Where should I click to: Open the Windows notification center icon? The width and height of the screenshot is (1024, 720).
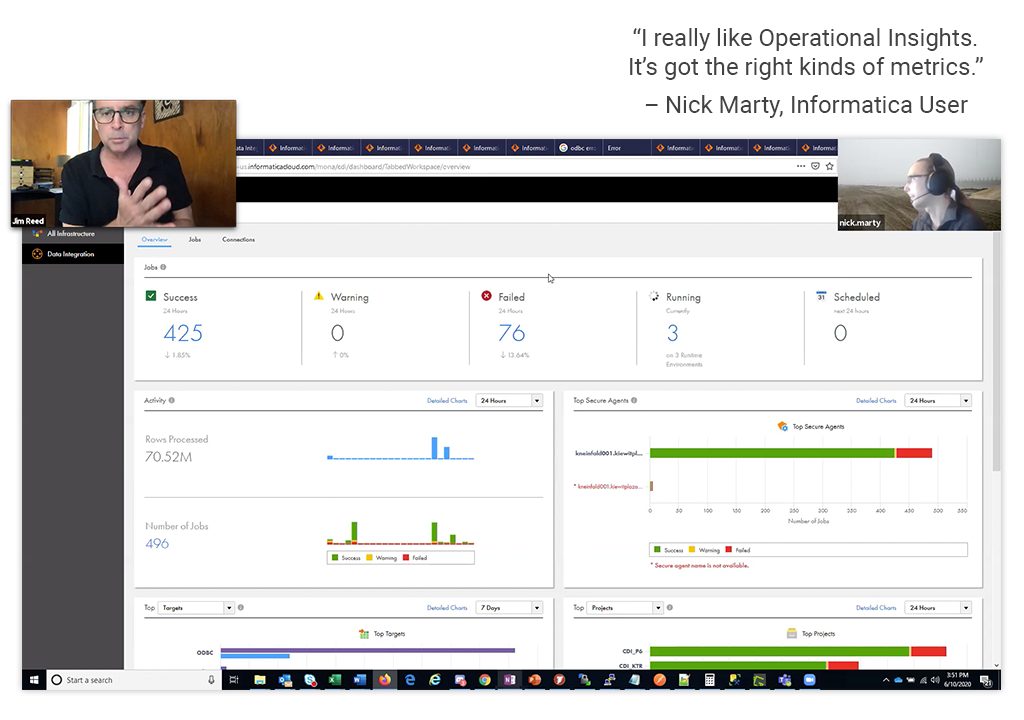(x=987, y=680)
